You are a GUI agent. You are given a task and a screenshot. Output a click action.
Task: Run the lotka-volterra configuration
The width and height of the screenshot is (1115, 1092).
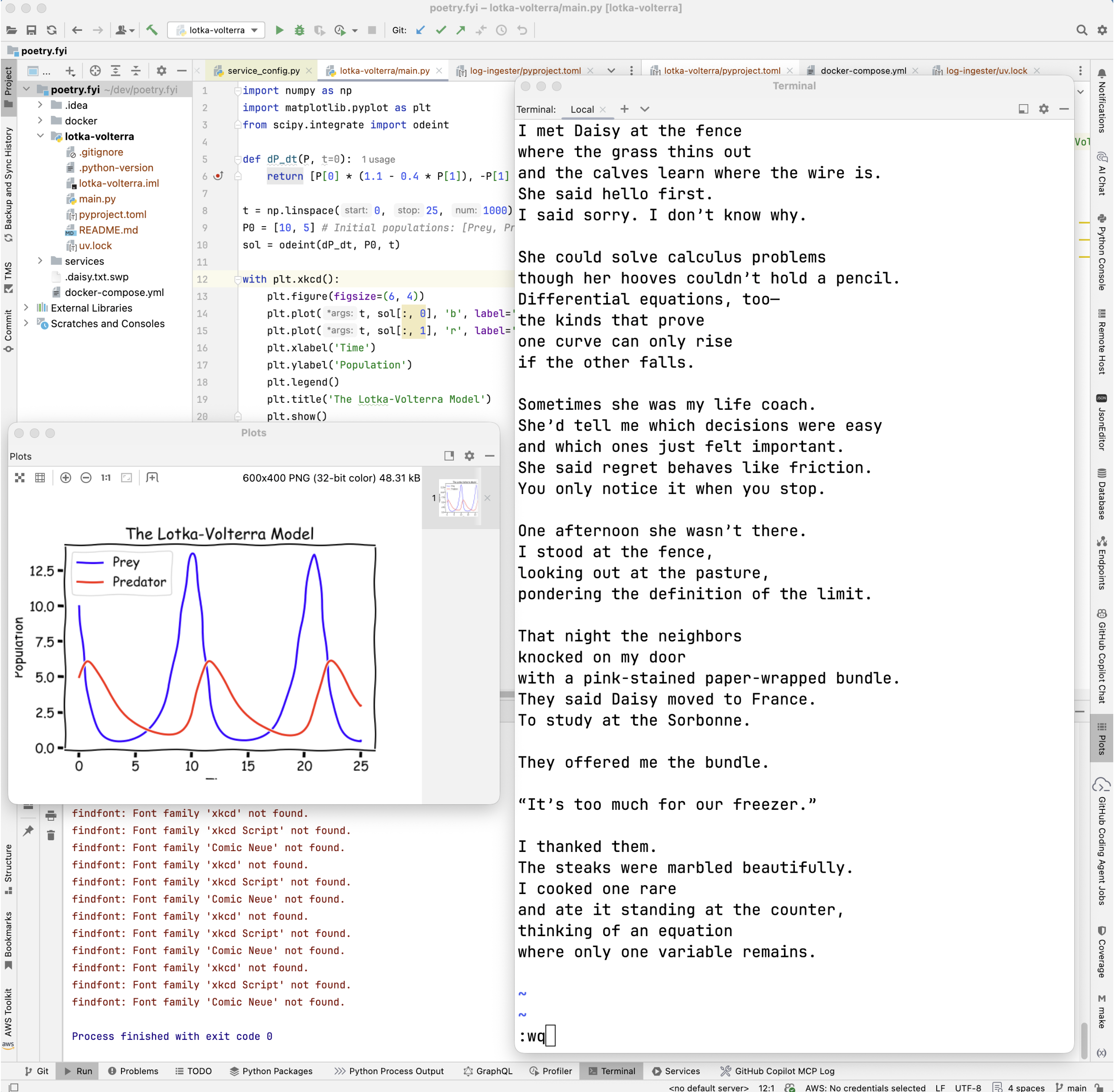pos(280,30)
